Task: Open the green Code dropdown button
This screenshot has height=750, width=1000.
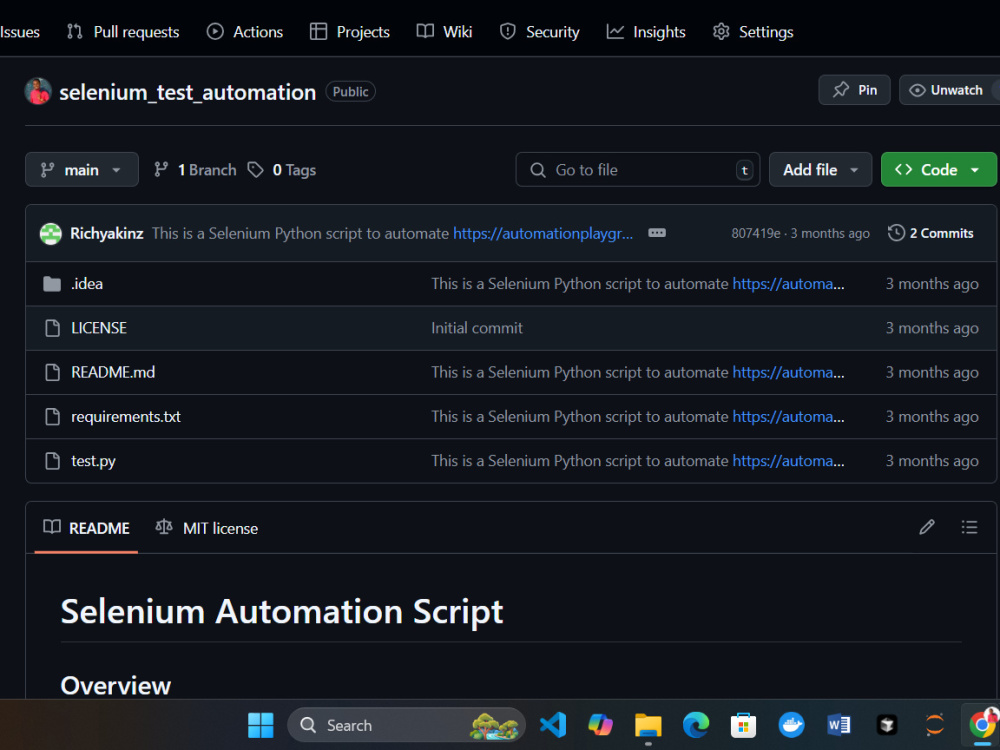Action: (x=938, y=170)
